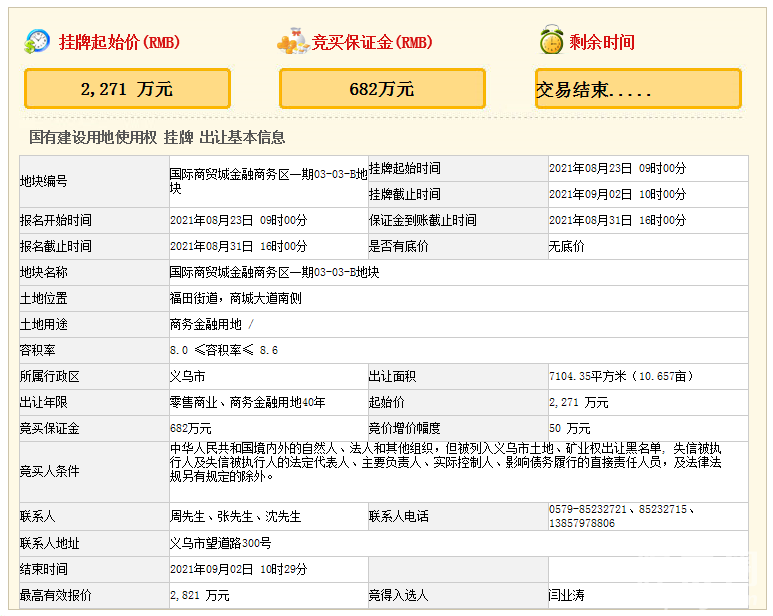Click the 竞买保证金(RMB) red heading
The width and height of the screenshot is (773, 616).
click(371, 42)
